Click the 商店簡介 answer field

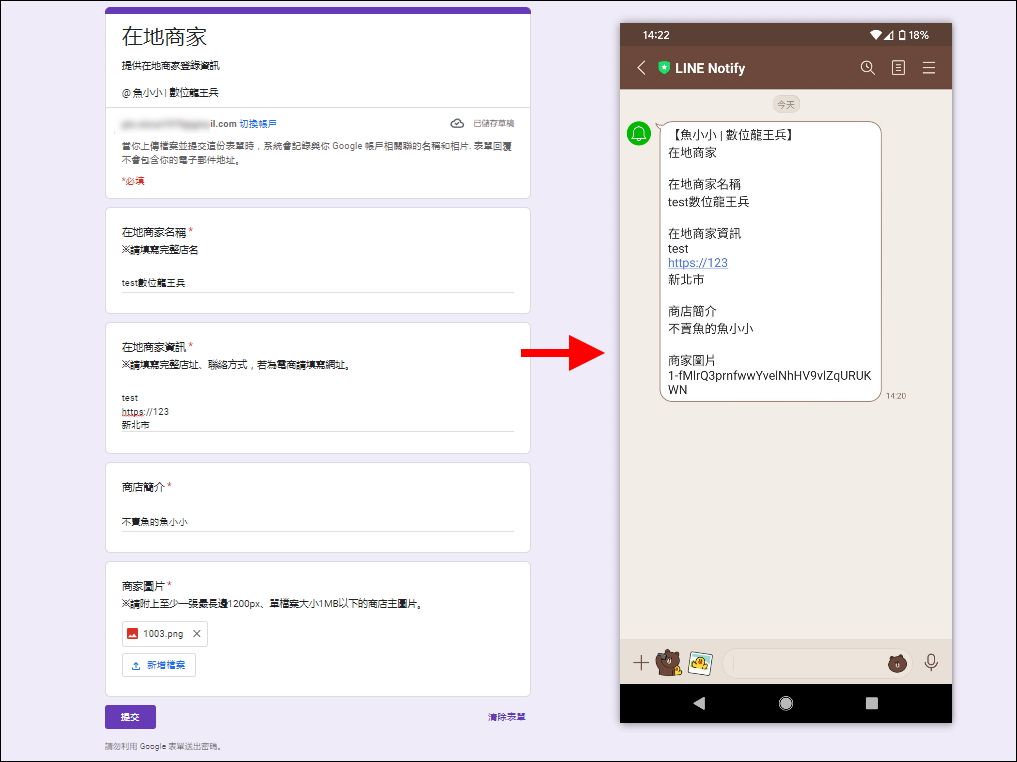(x=318, y=522)
